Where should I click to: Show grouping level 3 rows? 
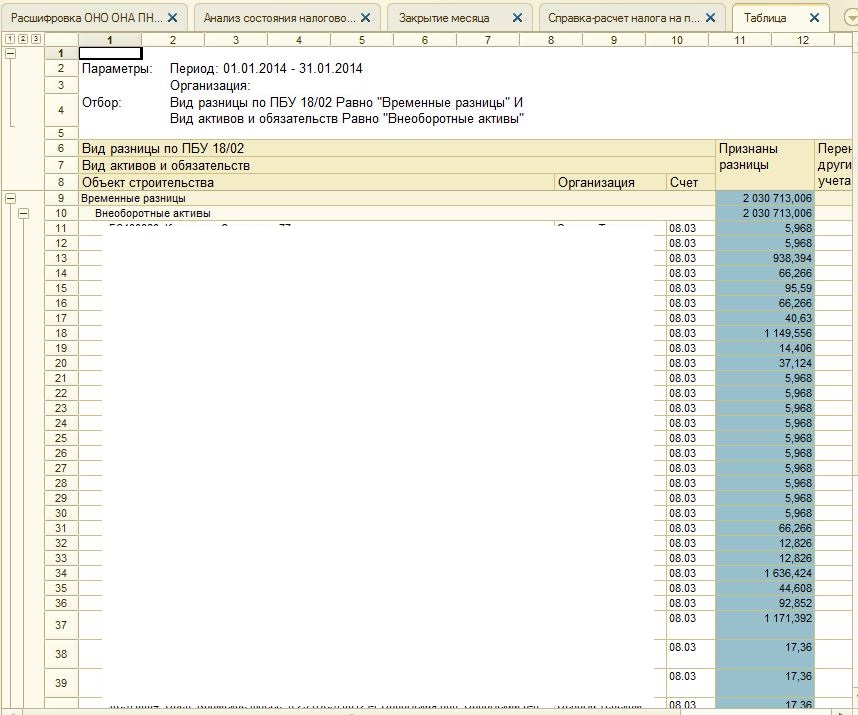click(36, 39)
